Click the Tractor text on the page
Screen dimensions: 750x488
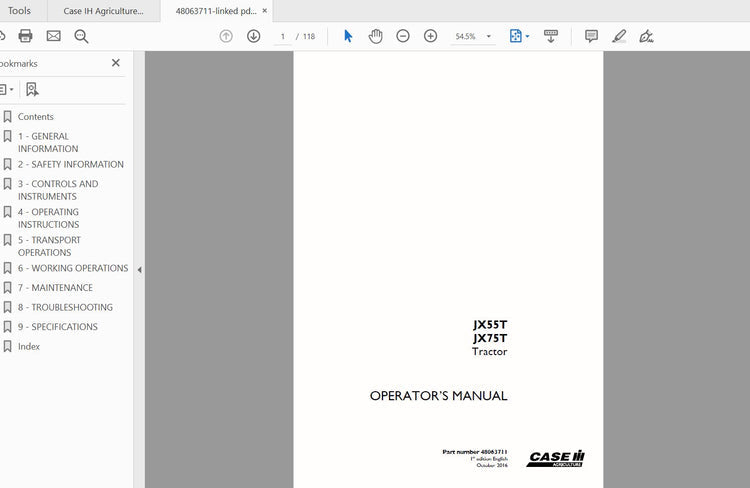click(489, 352)
